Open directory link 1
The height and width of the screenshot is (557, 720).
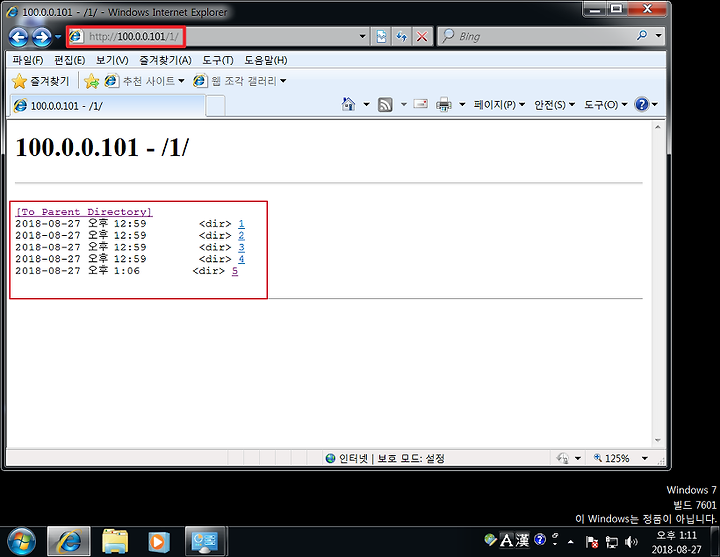click(241, 224)
